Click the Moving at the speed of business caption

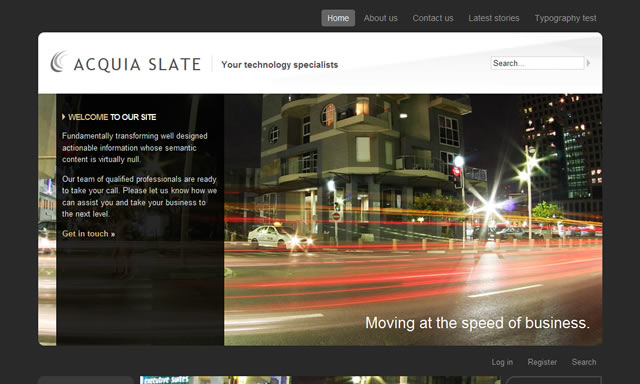[478, 323]
